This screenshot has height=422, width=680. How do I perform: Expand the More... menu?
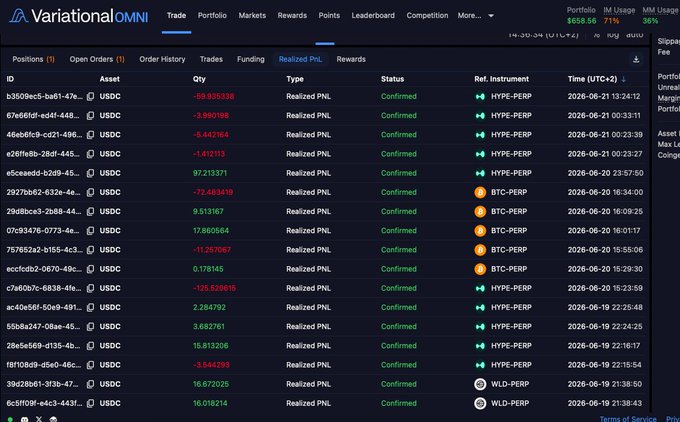475,16
